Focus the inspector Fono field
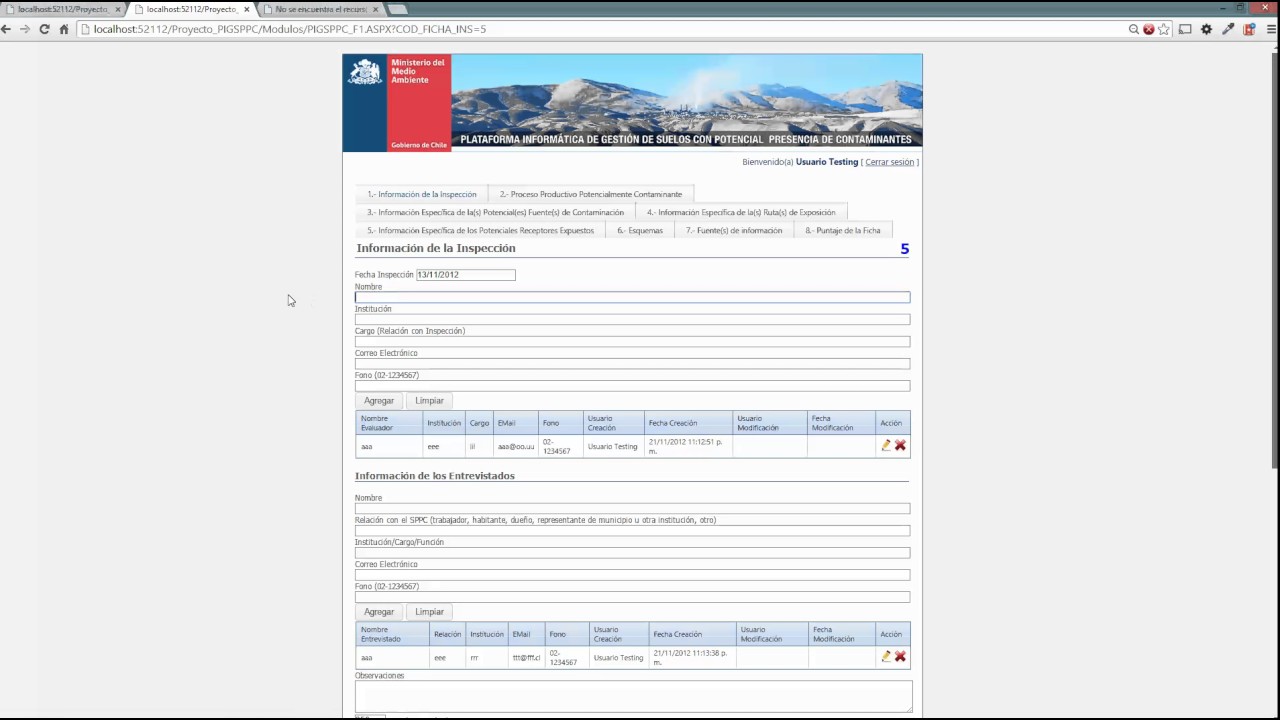The width and height of the screenshot is (1280, 720). click(x=632, y=385)
